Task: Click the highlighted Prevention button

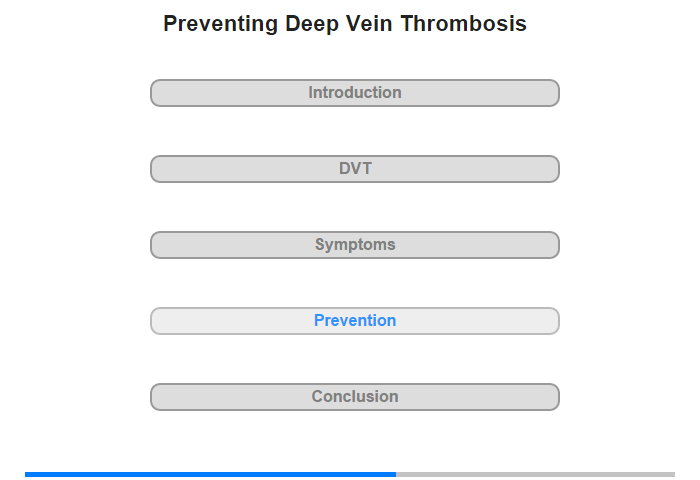Action: [354, 321]
